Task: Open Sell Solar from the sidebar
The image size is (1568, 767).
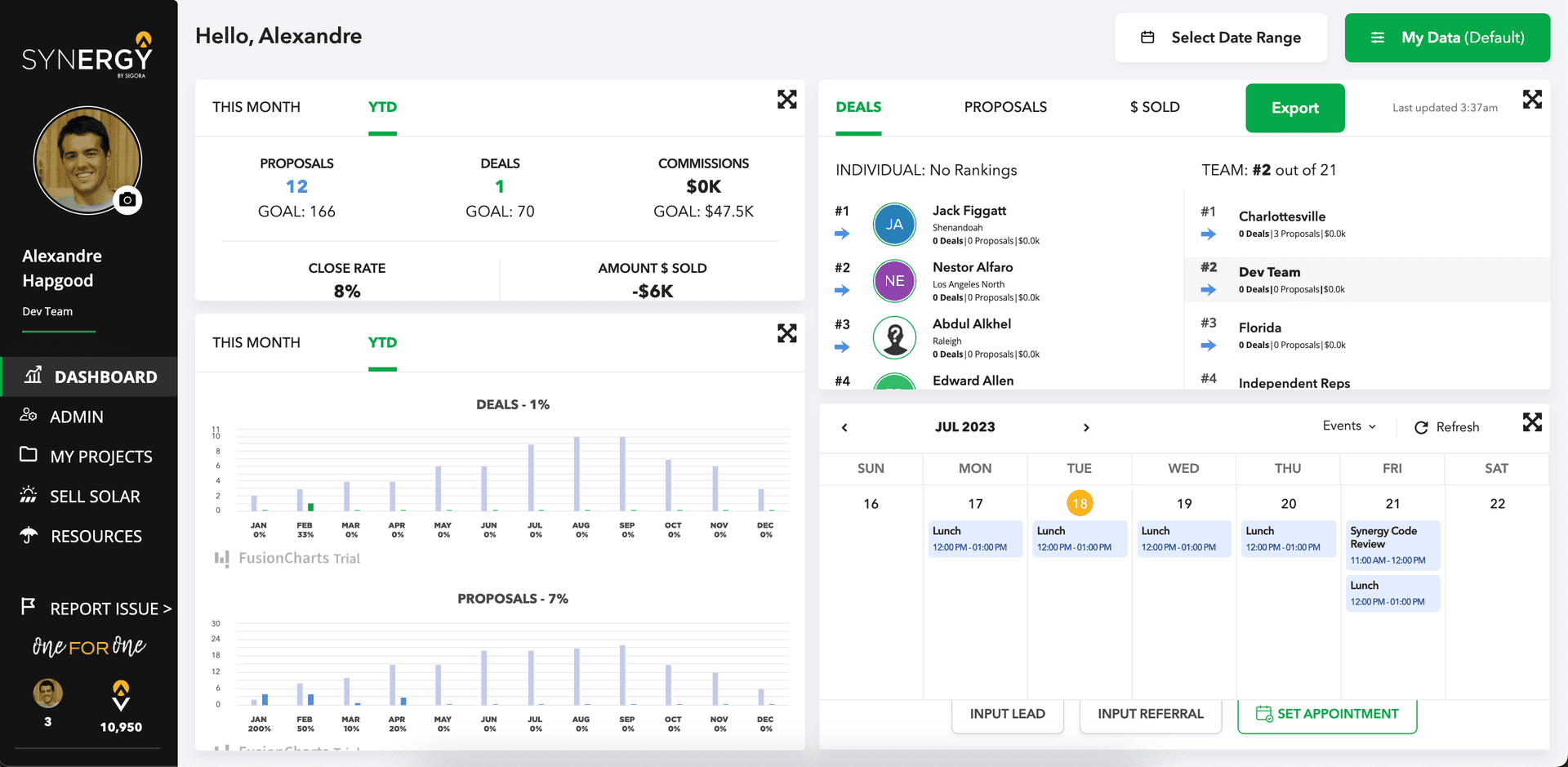Action: pyautogui.click(x=95, y=497)
